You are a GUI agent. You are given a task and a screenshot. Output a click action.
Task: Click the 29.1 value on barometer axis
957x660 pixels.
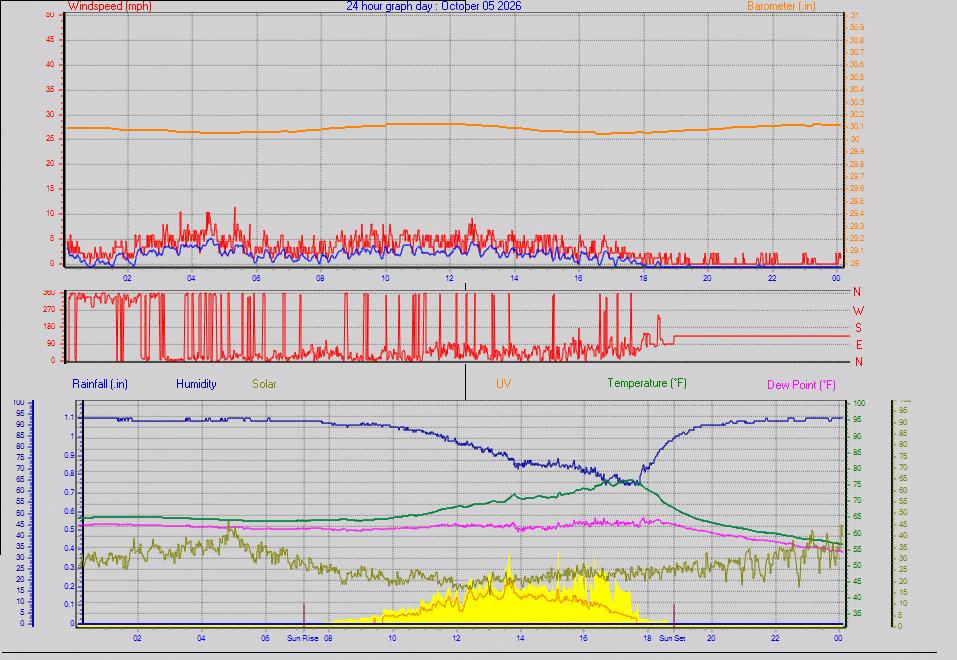[x=856, y=250]
